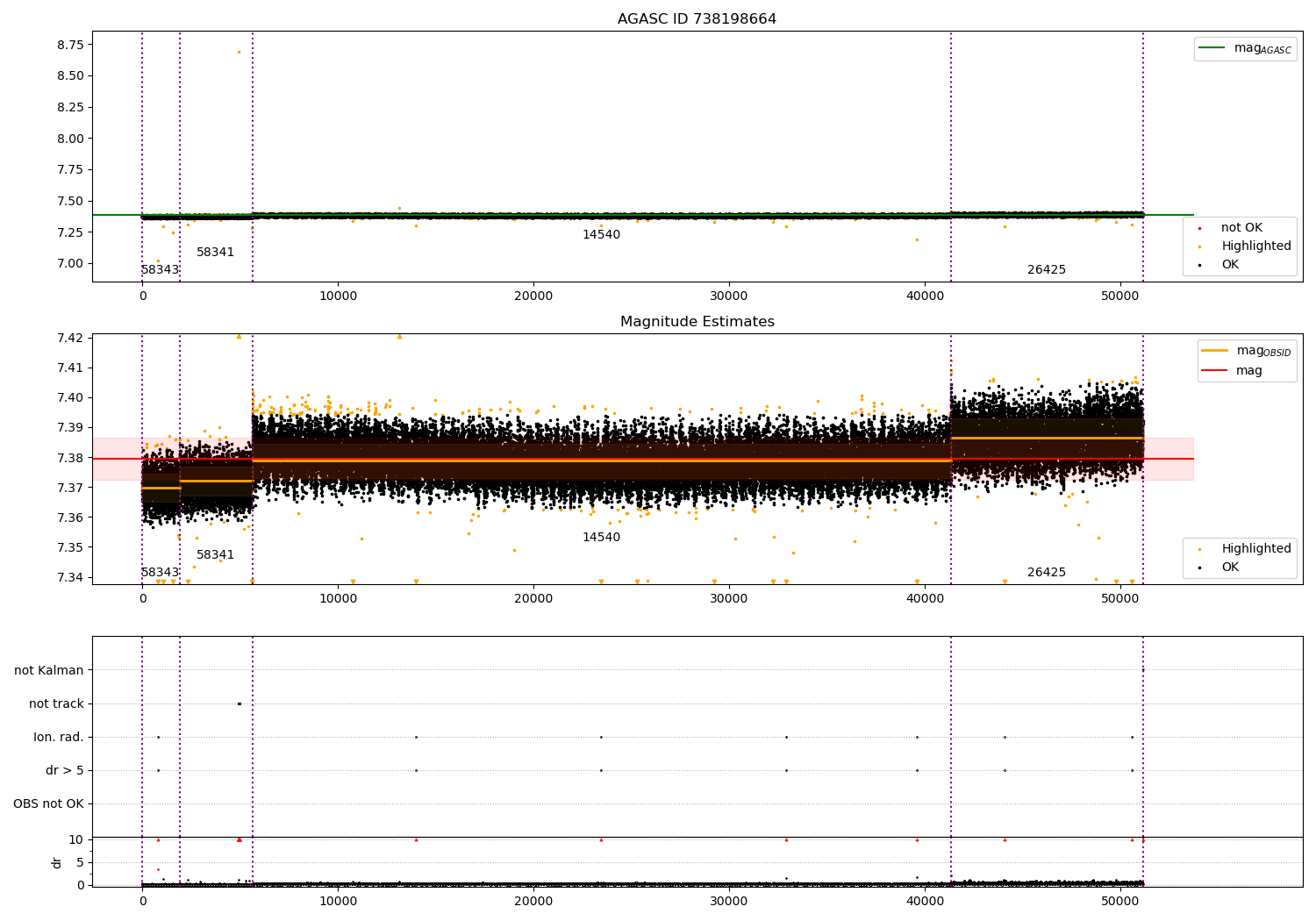Viewport: 1316px width, 921px height.
Task: Click the red 'mag' legend entry
Action: (x=1232, y=371)
